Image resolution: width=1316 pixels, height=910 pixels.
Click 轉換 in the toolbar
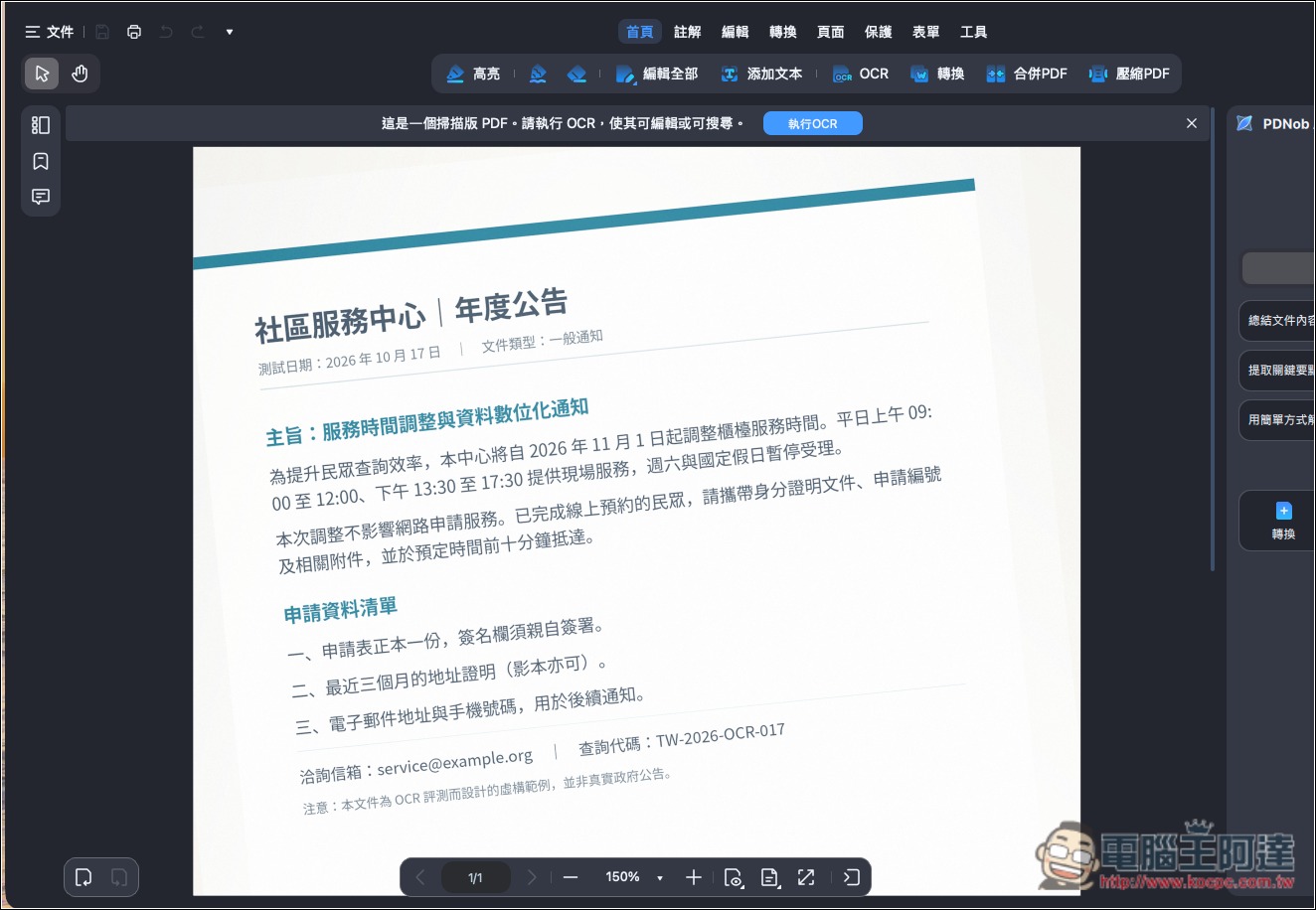tap(937, 74)
